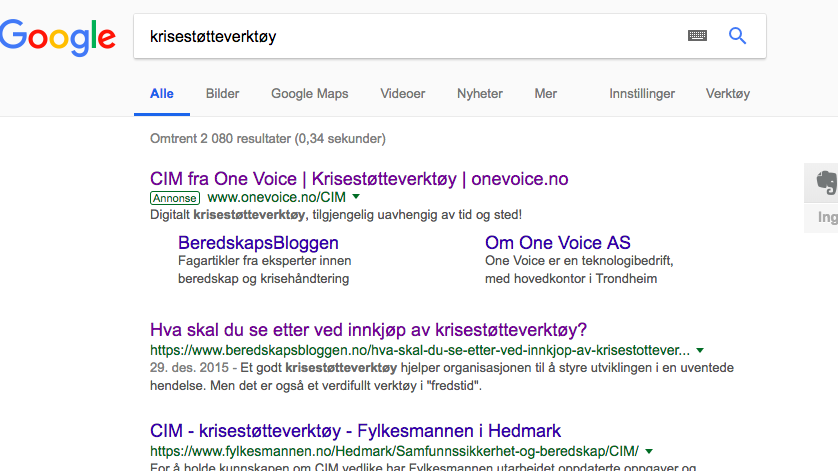Click the Omtrent 2 080 resultater text
This screenshot has height=471, width=838.
click(268, 138)
